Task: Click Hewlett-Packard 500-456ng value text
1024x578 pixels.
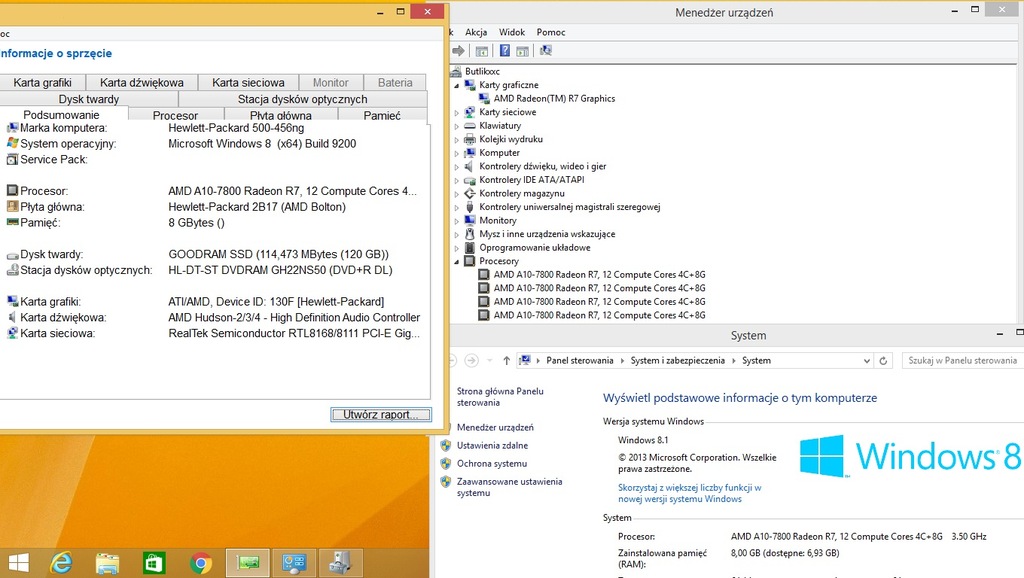Action: coord(236,128)
